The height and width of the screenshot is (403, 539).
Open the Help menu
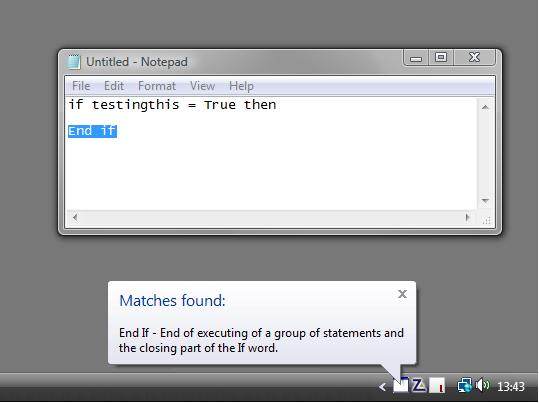tap(241, 86)
